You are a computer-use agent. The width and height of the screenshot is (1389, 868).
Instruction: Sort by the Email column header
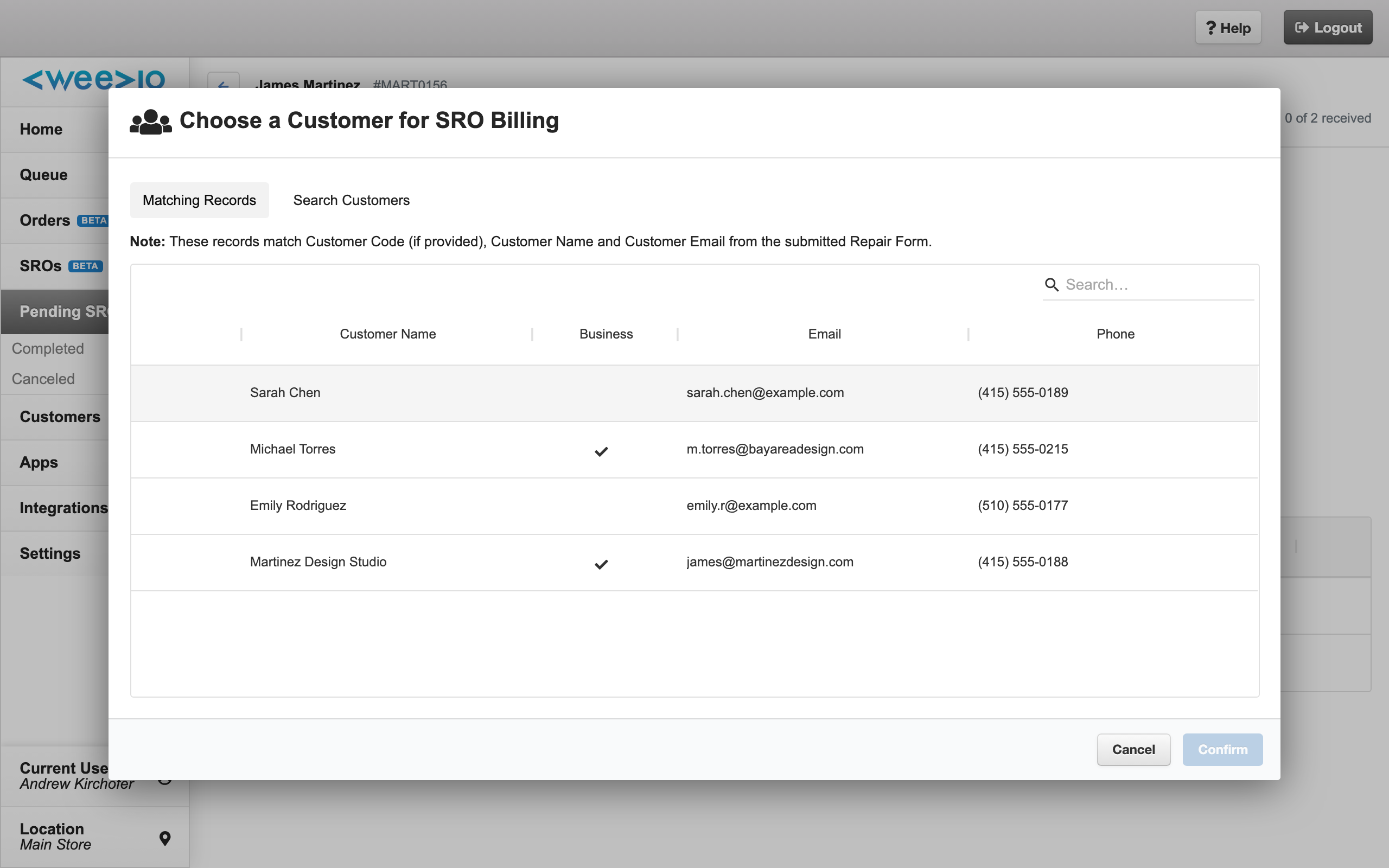(824, 334)
